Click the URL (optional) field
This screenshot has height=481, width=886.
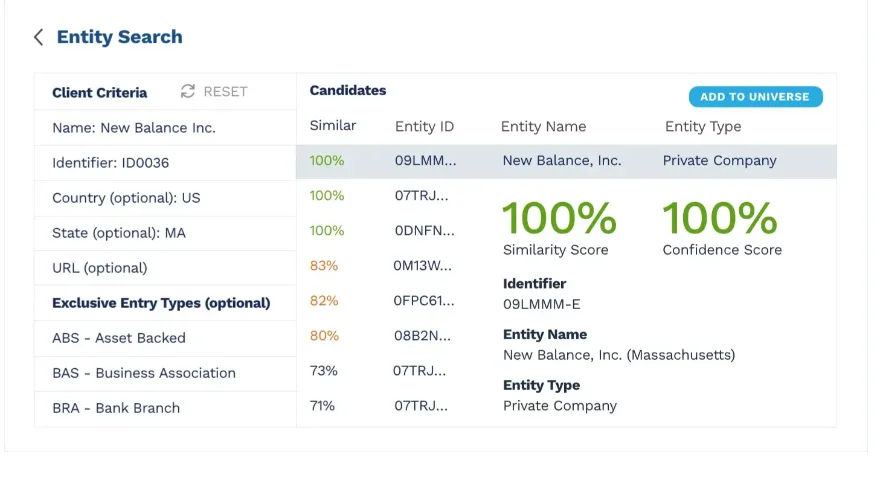point(165,268)
